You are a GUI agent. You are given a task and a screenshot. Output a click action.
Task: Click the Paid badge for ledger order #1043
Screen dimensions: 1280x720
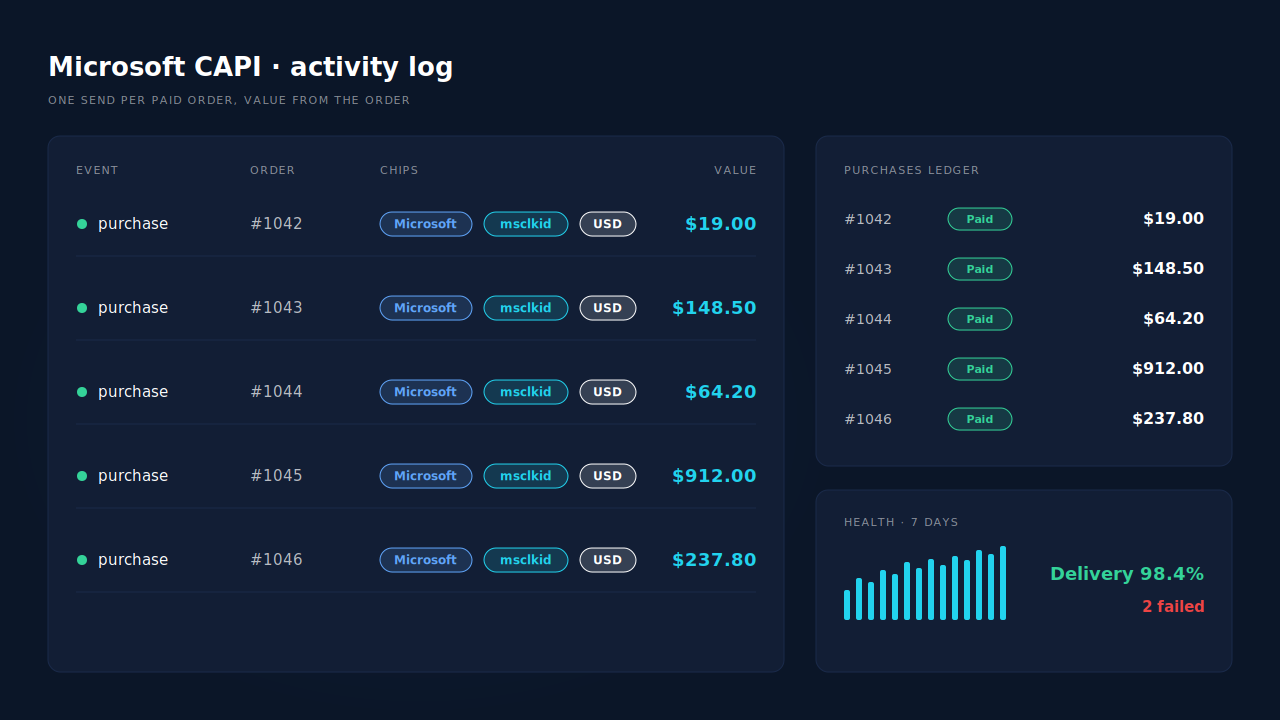[980, 269]
